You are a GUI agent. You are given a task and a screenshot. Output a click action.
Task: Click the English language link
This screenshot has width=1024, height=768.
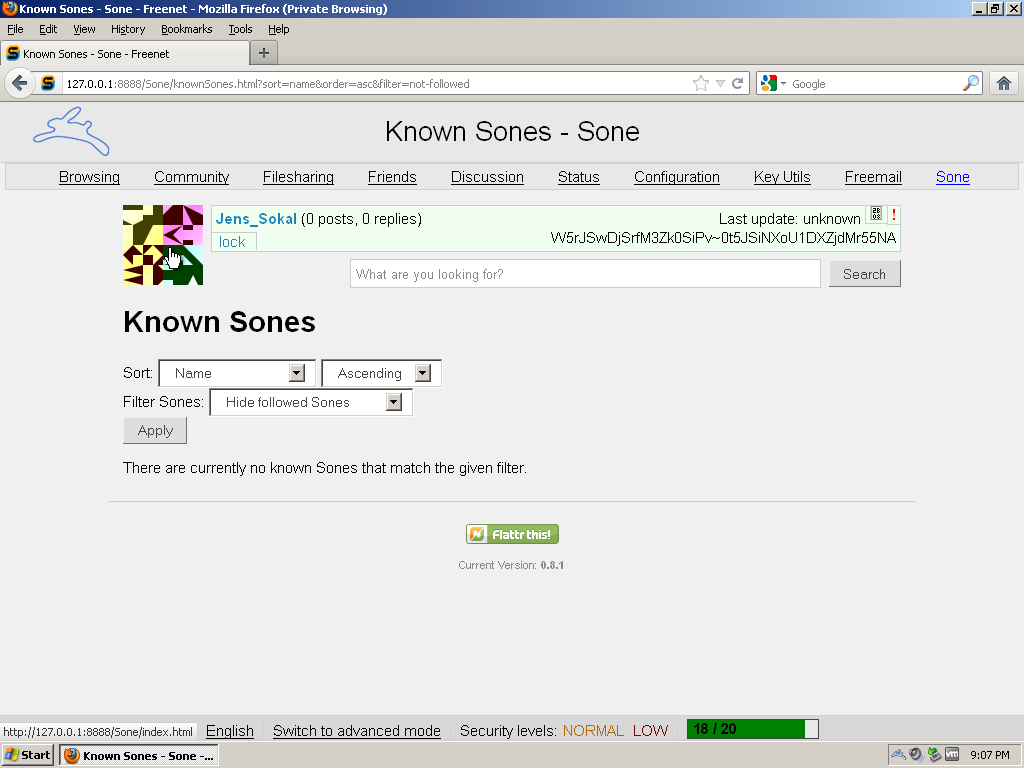[230, 731]
